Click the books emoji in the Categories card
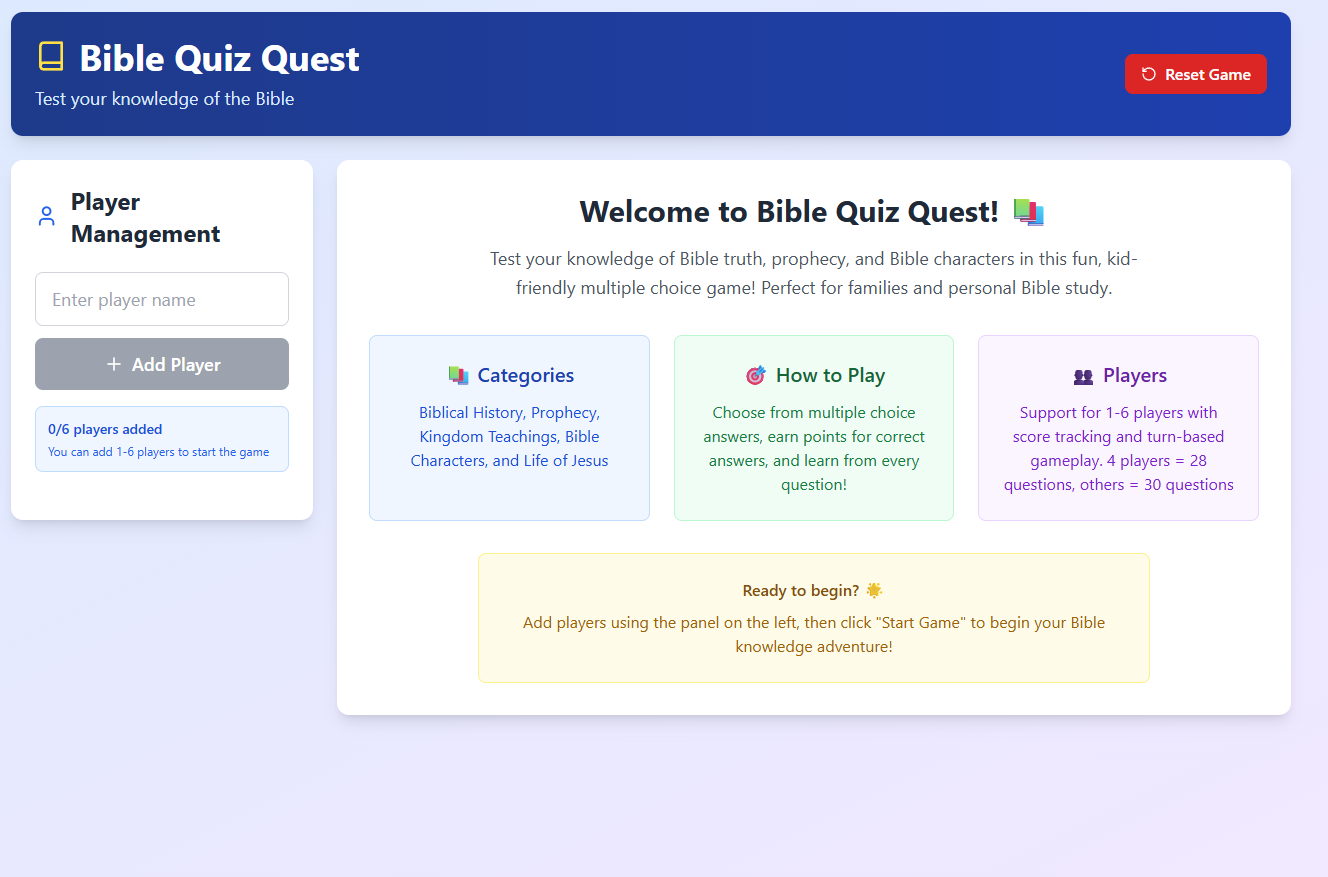 pyautogui.click(x=459, y=374)
